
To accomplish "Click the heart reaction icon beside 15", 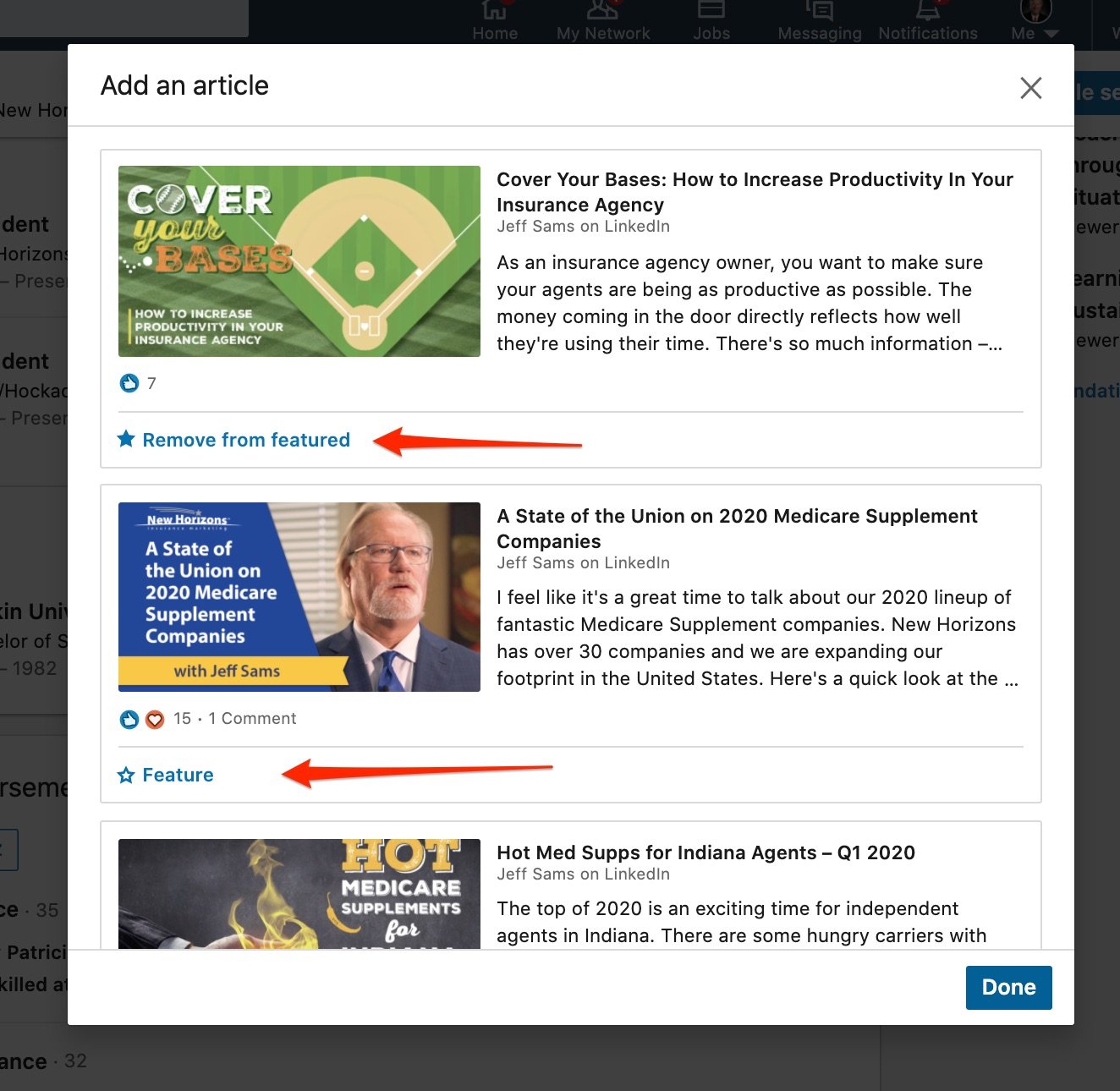I will (154, 720).
